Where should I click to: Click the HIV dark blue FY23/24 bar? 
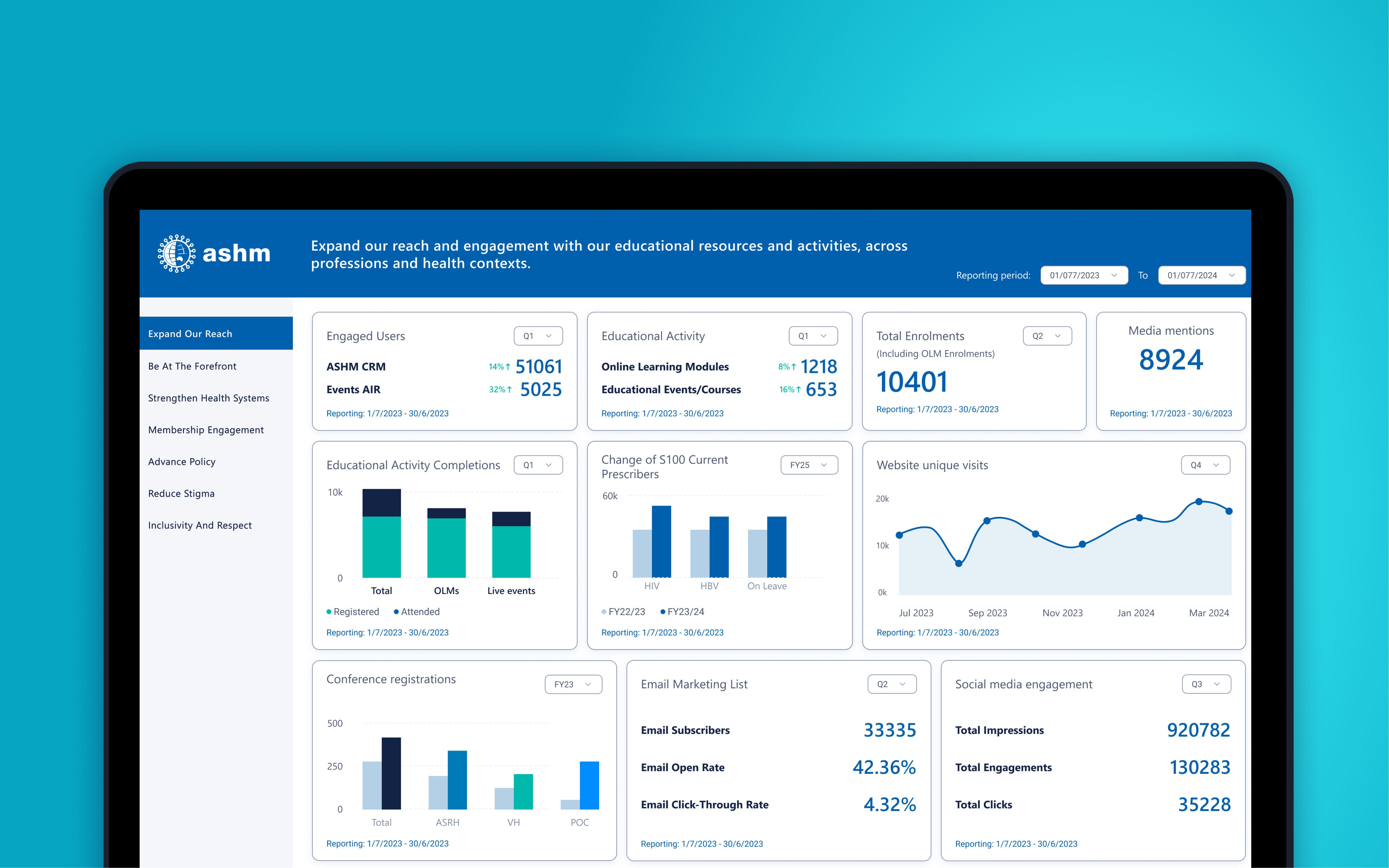coord(661,541)
